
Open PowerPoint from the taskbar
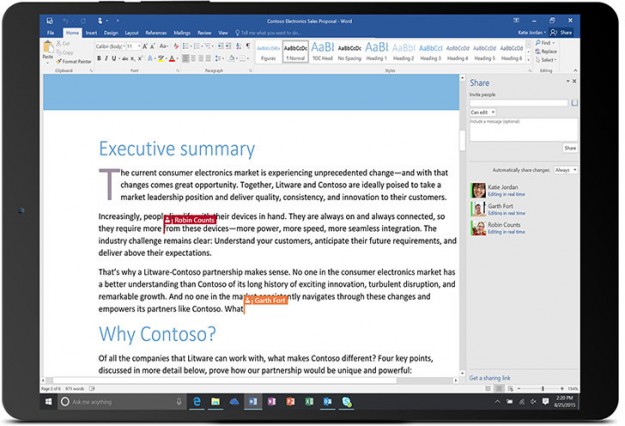(290, 401)
